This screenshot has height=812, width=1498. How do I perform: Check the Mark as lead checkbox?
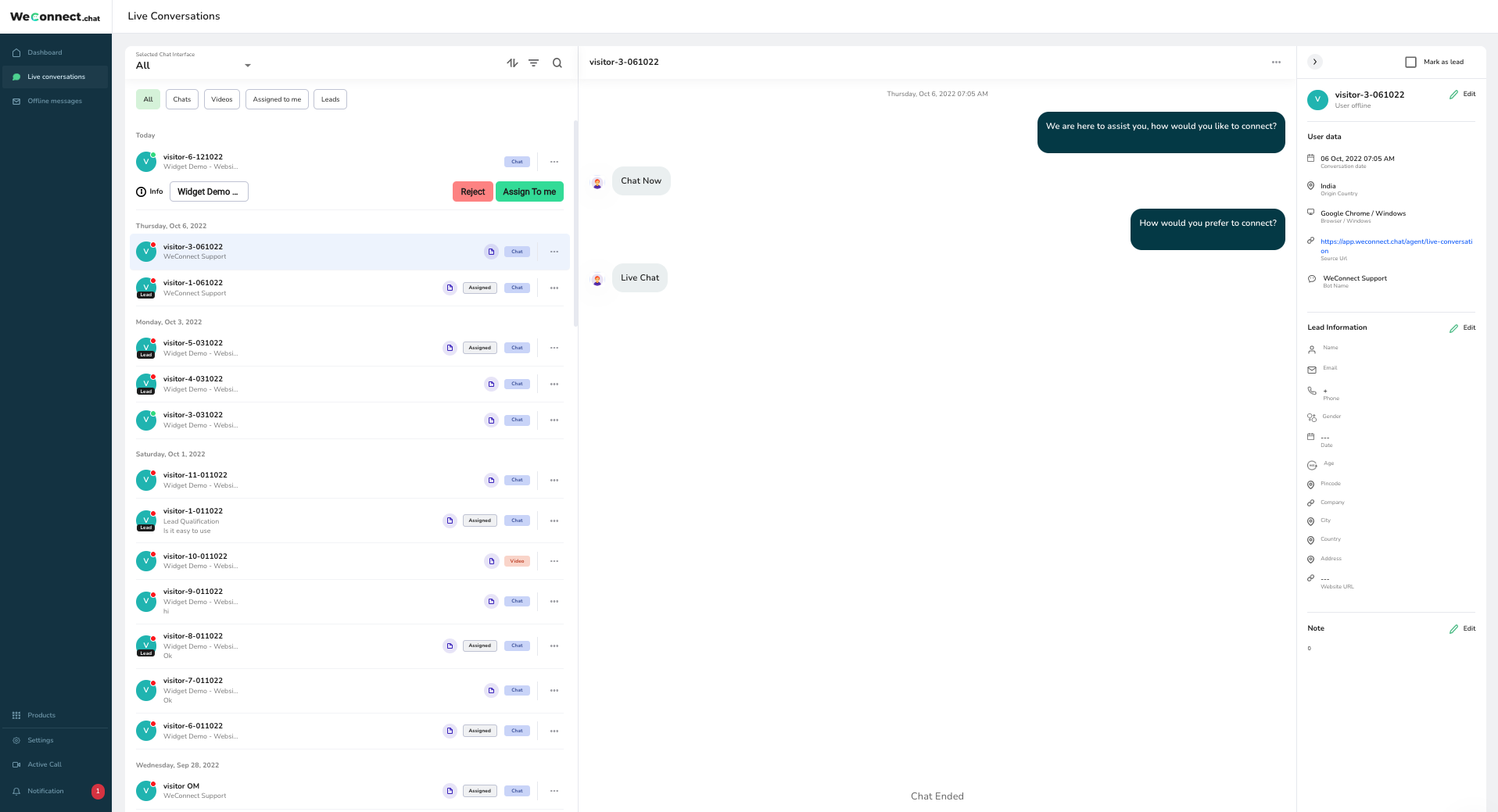coord(1411,62)
